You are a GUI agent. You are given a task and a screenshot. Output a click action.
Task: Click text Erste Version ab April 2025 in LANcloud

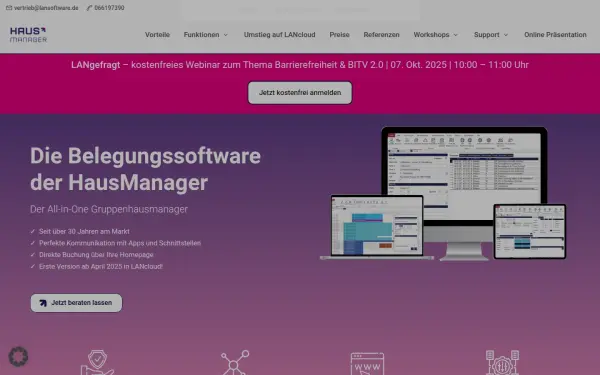coord(101,266)
